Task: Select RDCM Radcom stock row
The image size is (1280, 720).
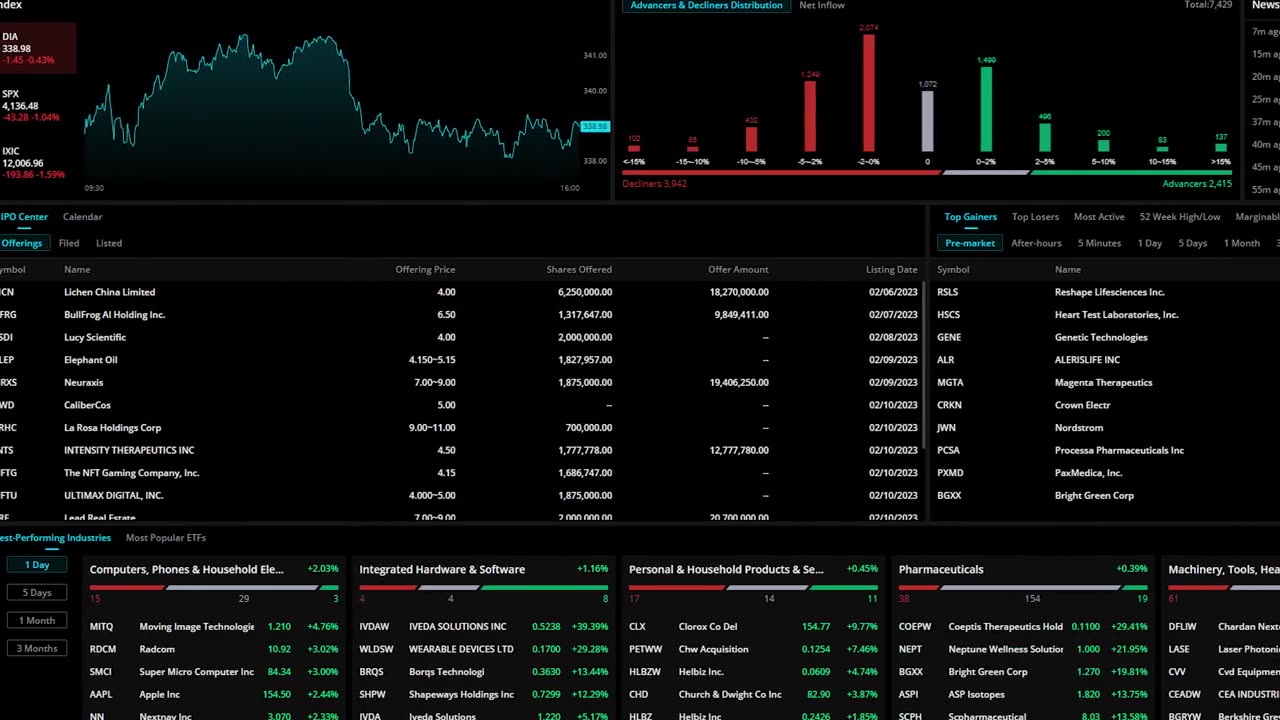Action: coord(214,649)
